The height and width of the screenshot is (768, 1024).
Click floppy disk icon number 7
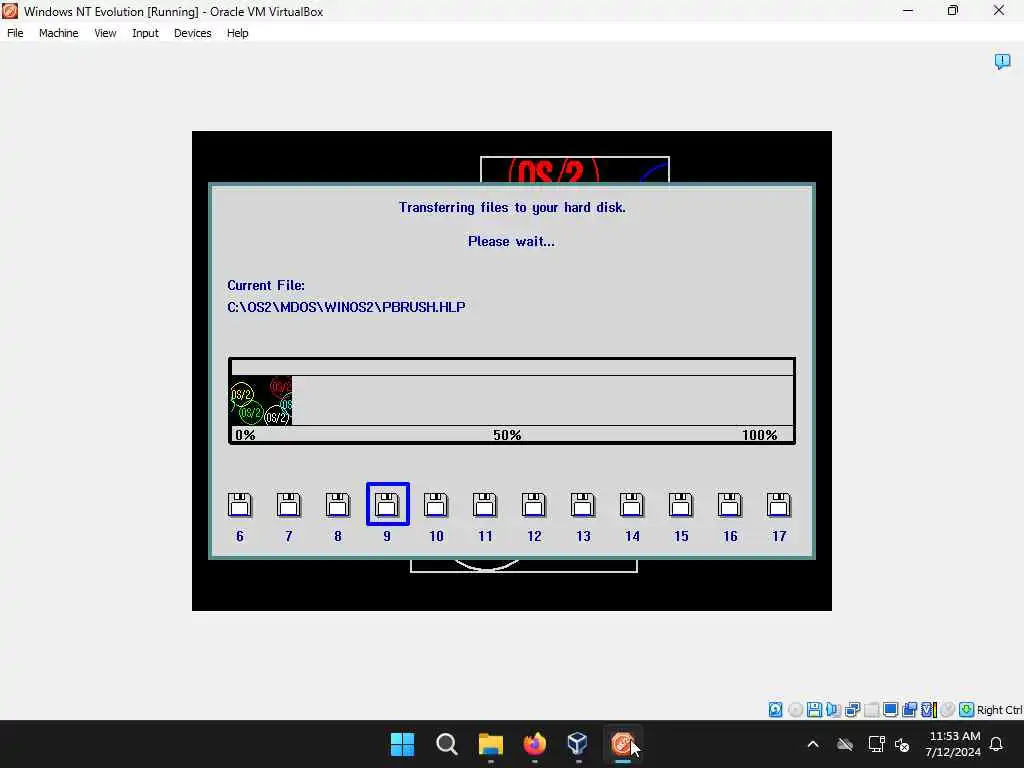pyautogui.click(x=289, y=505)
